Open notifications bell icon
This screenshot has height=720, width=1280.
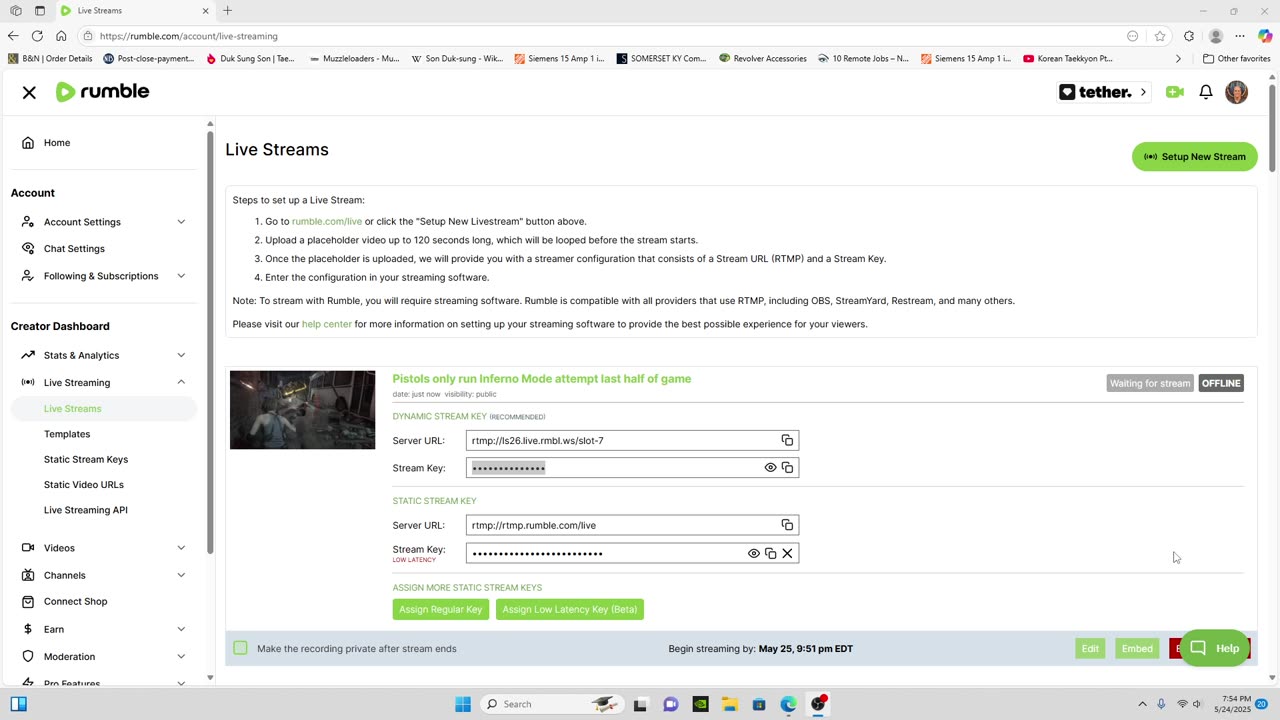click(1206, 92)
